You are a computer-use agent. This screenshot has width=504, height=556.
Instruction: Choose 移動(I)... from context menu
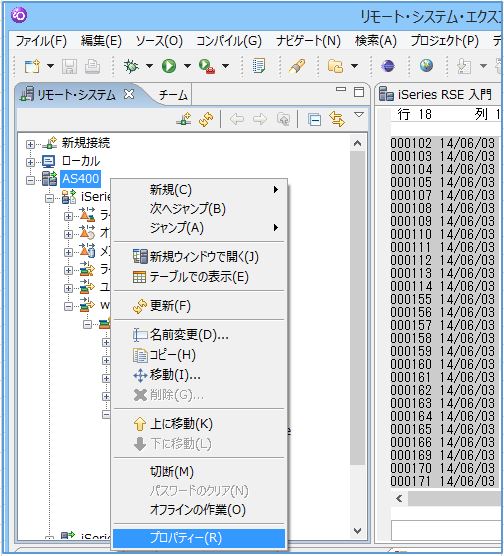199,375
